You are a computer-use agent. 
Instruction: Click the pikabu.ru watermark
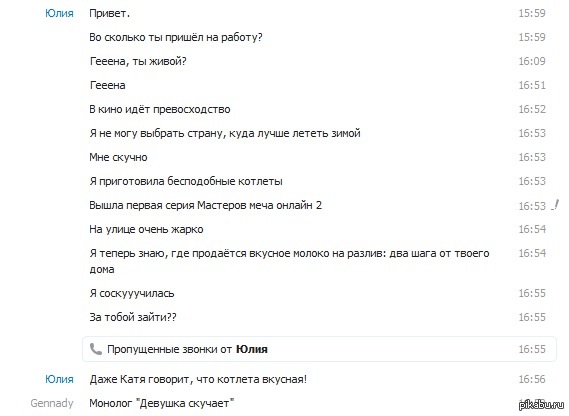(x=542, y=405)
